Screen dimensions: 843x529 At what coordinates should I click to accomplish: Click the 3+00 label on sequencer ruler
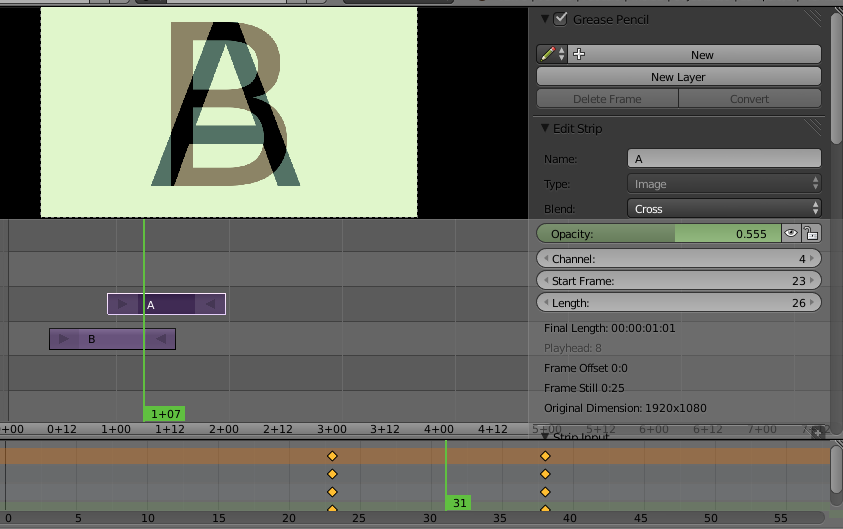click(x=332, y=429)
